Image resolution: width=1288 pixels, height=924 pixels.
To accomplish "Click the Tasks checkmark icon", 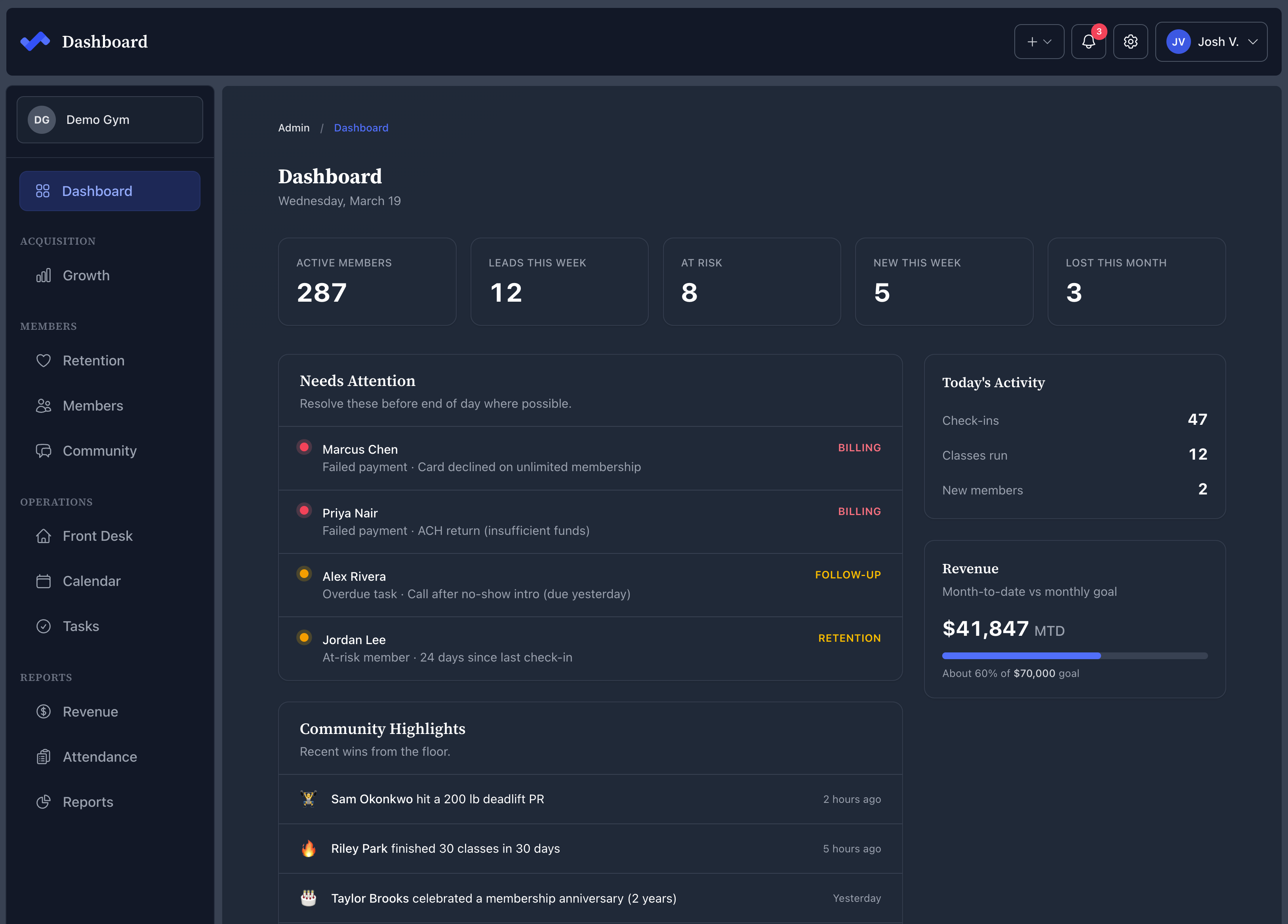I will click(44, 626).
